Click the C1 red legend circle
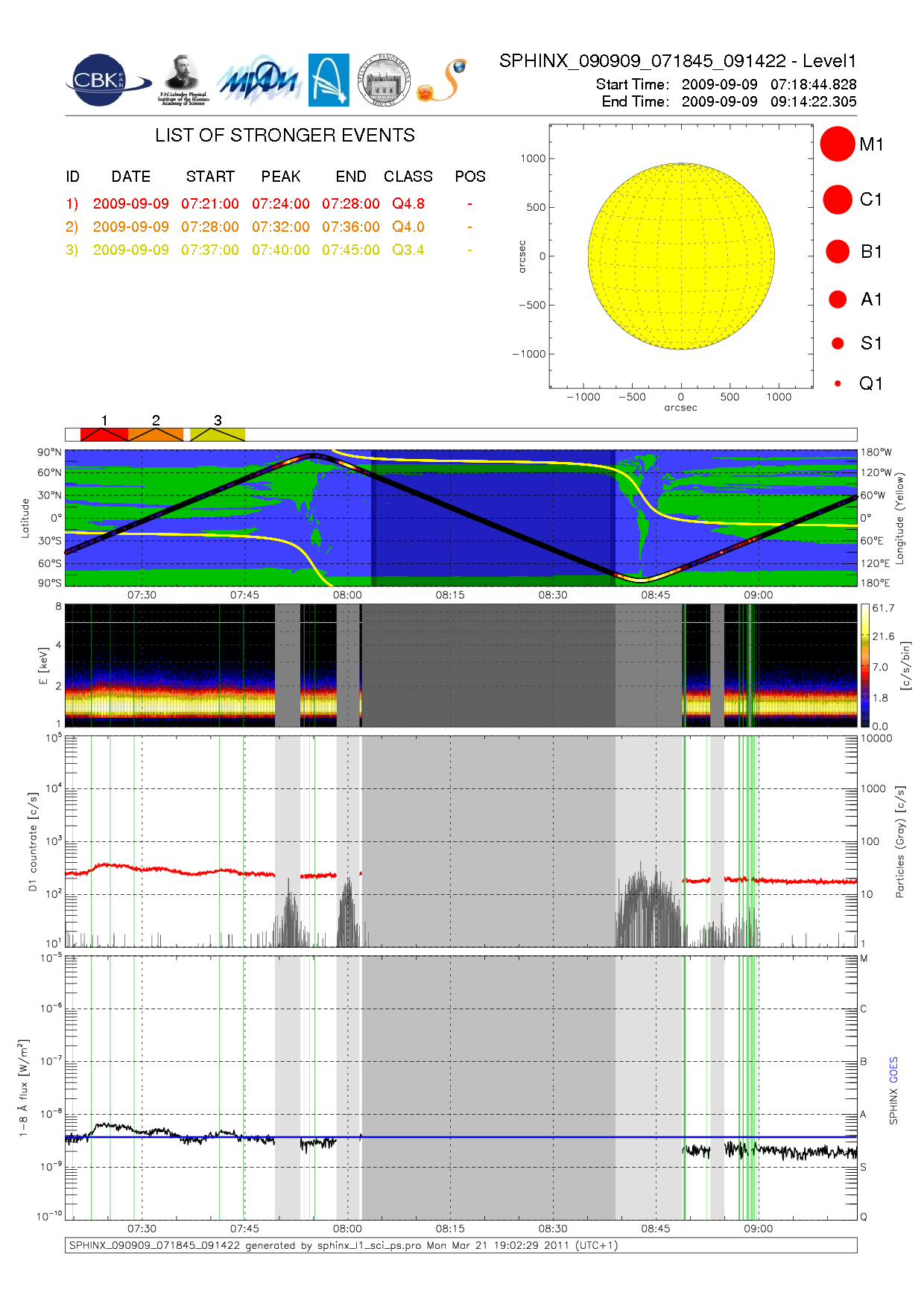The width and height of the screenshot is (924, 1307). point(838,200)
